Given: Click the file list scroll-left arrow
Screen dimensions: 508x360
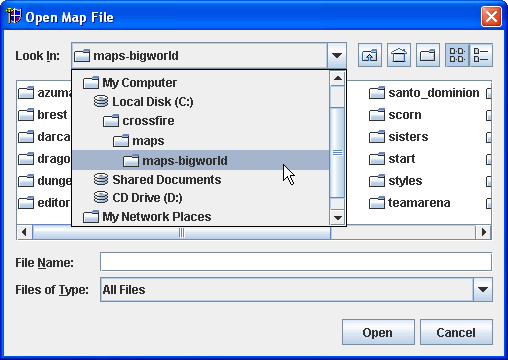Looking at the screenshot, I should click(24, 232).
